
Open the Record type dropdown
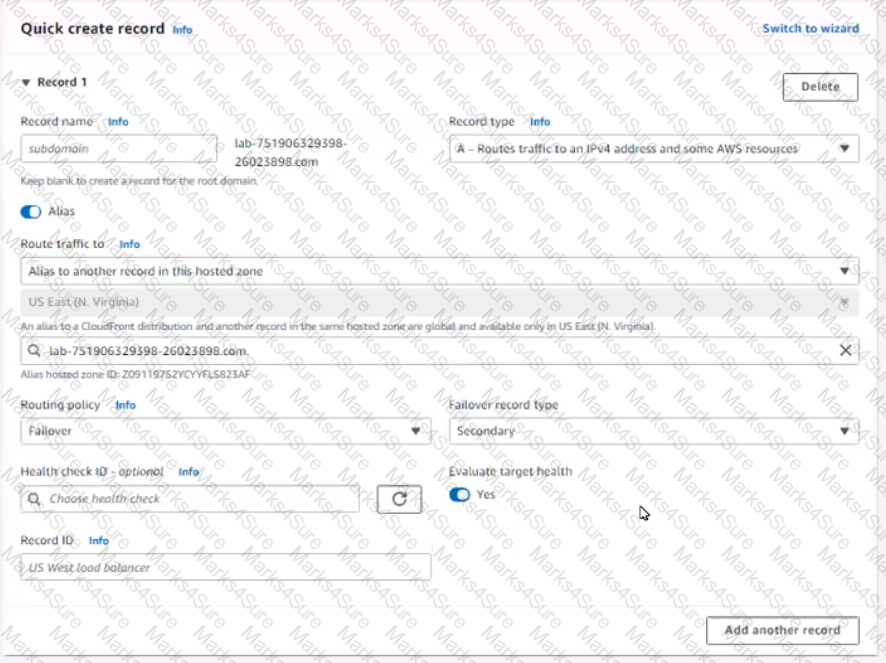click(653, 149)
